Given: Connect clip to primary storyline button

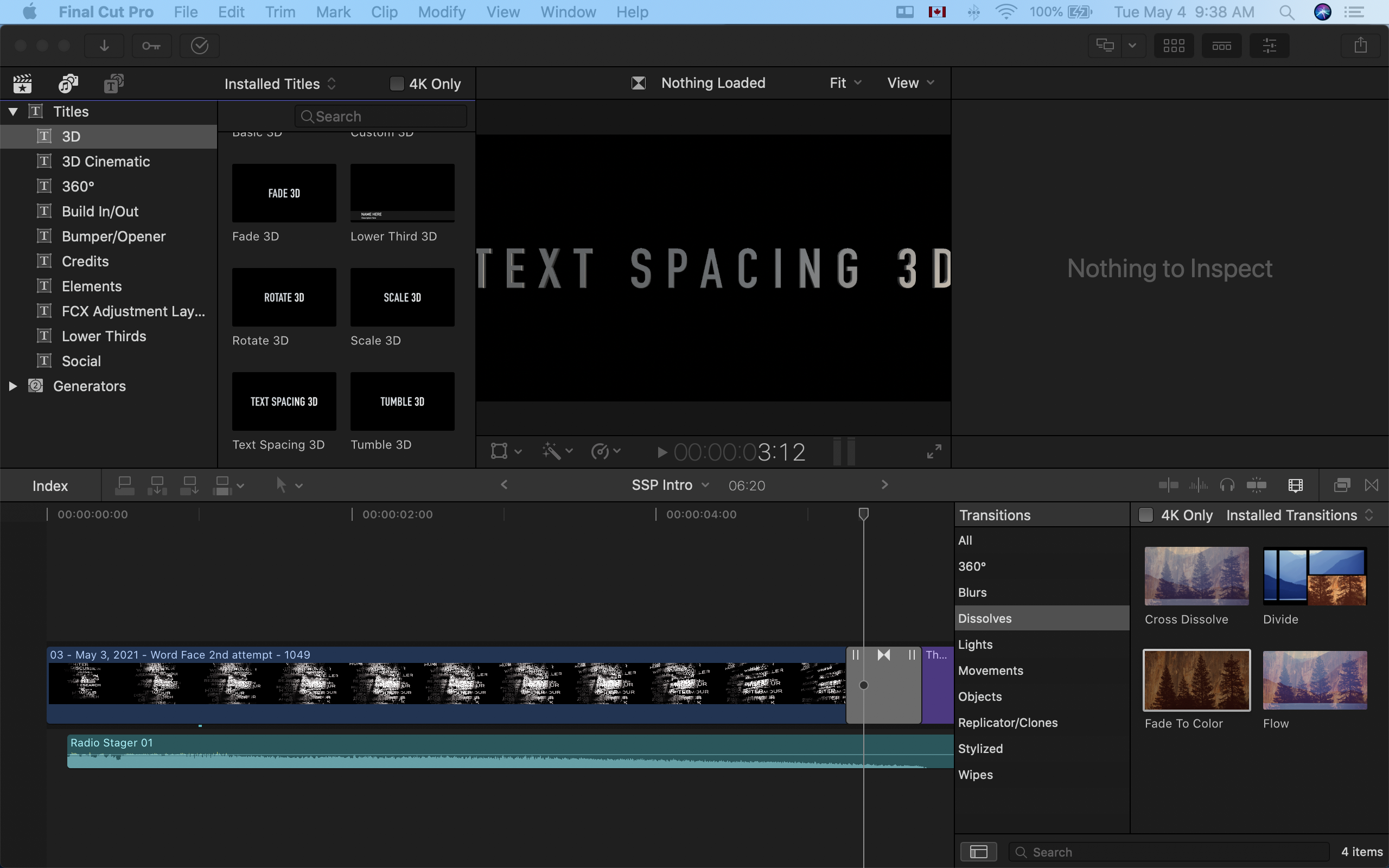Looking at the screenshot, I should pos(125,486).
